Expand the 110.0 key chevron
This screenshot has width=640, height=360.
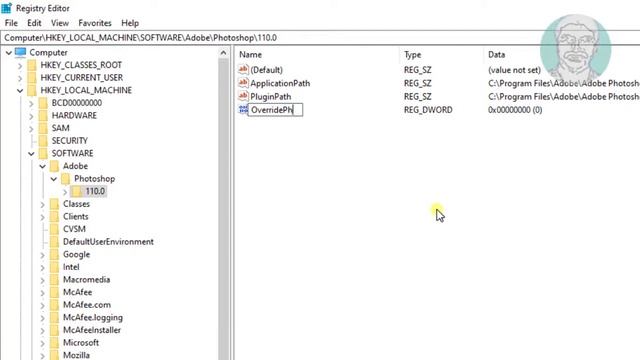click(65, 192)
